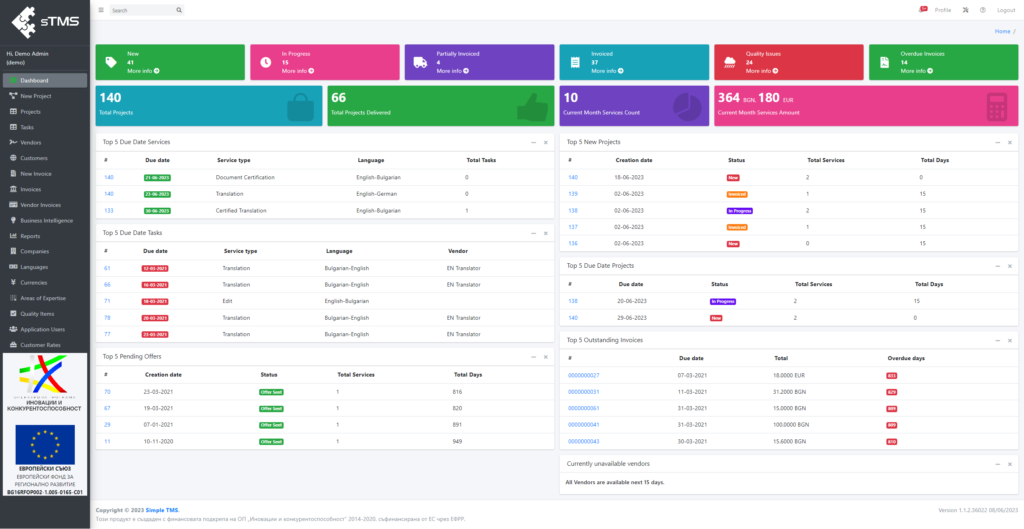Image resolution: width=1024 pixels, height=529 pixels.
Task: Close the Top 5 Due Date Tasks panel
Action: tap(546, 232)
